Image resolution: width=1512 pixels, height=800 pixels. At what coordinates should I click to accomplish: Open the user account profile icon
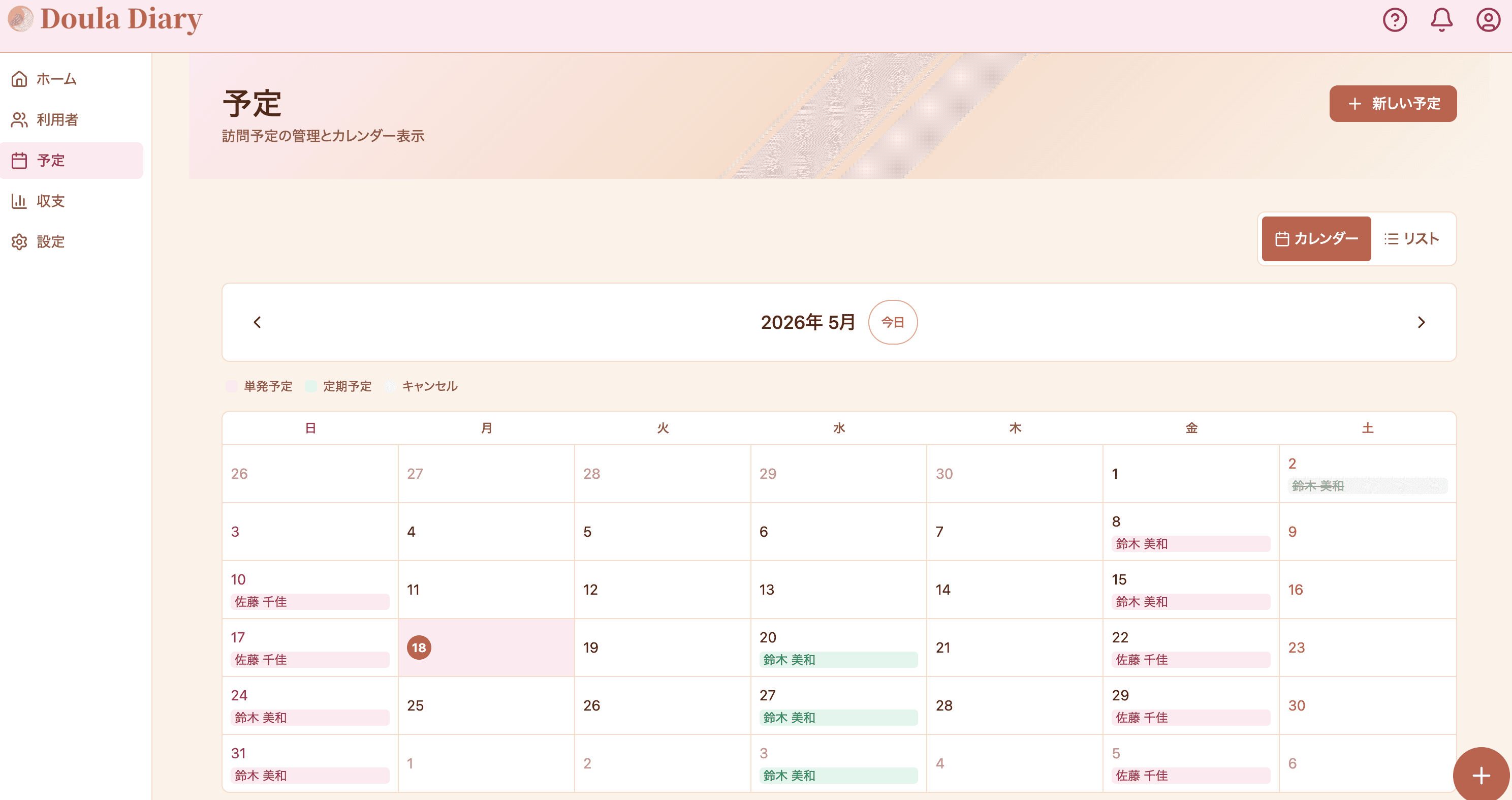1489,20
